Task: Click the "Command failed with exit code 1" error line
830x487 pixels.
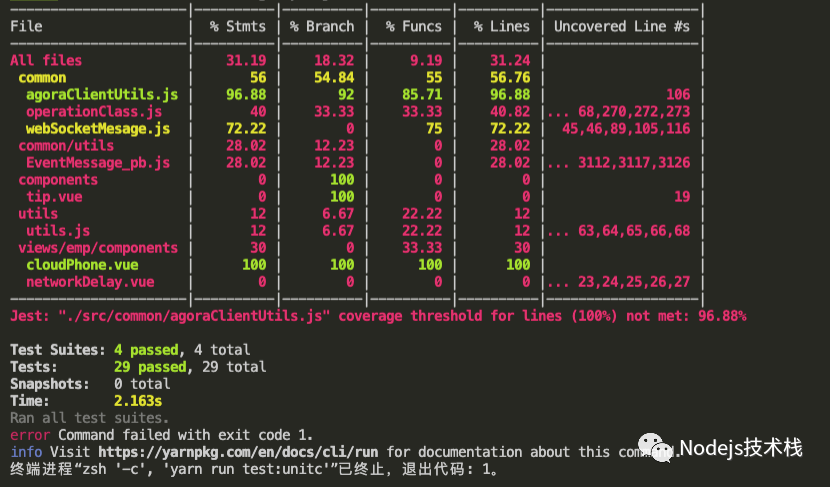Action: pyautogui.click(x=185, y=435)
